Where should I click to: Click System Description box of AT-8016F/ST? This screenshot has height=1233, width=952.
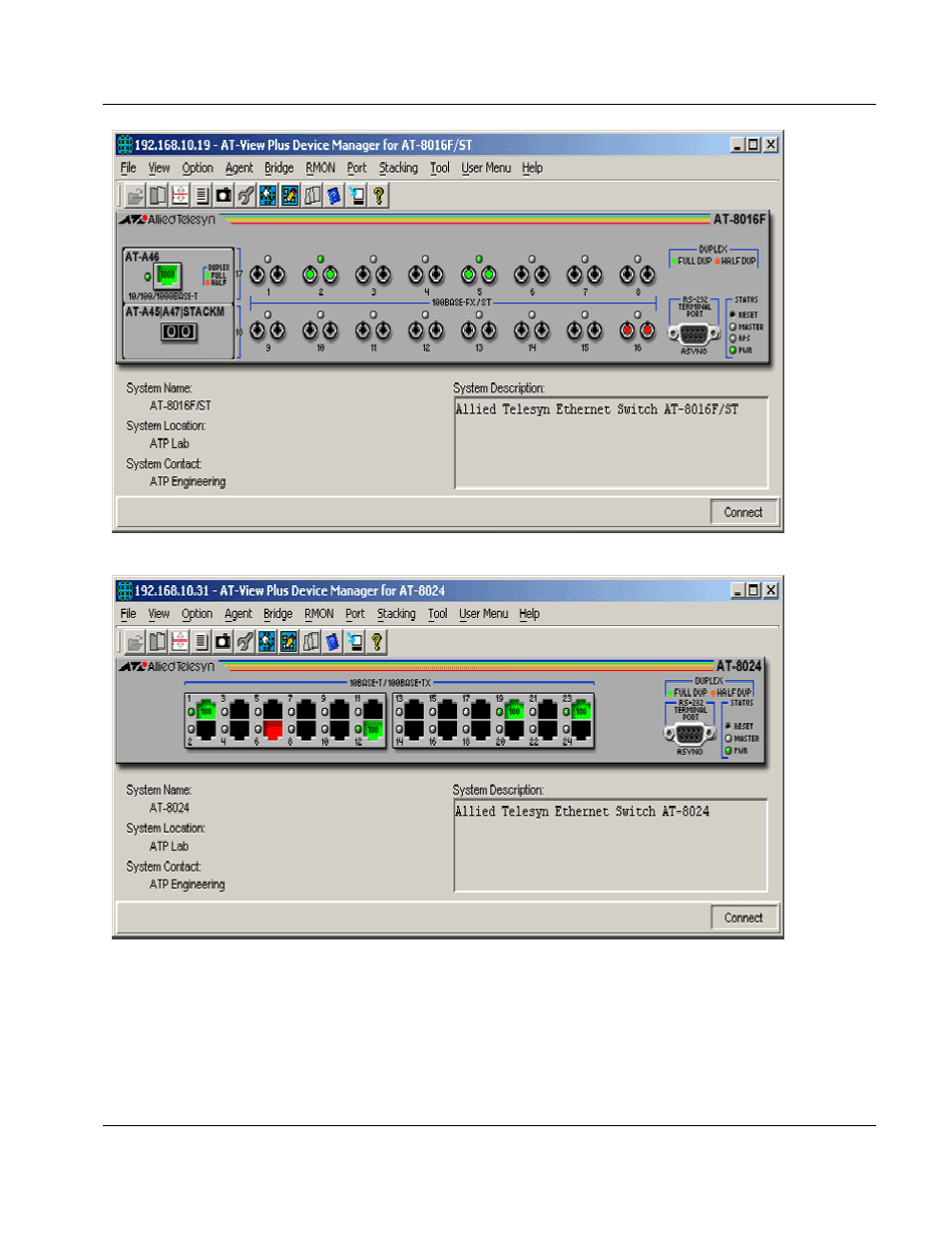click(x=611, y=442)
